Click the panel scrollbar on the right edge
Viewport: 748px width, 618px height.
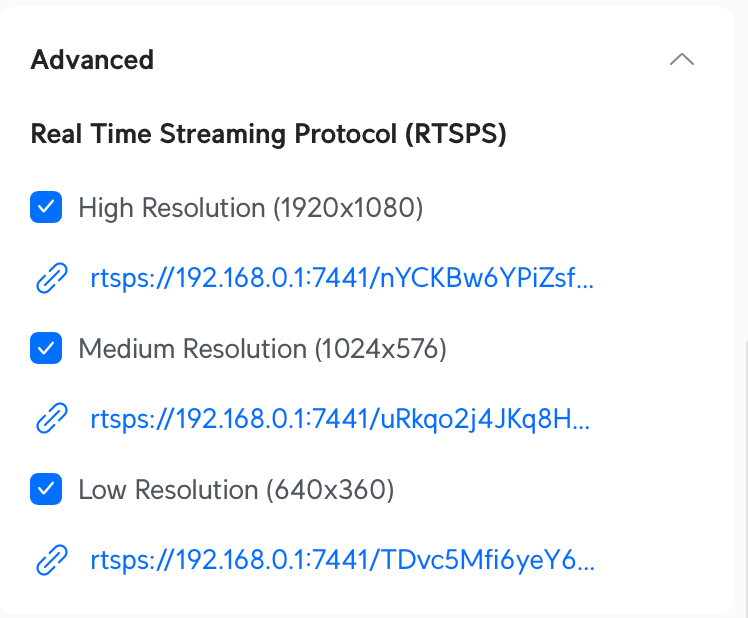(x=746, y=477)
